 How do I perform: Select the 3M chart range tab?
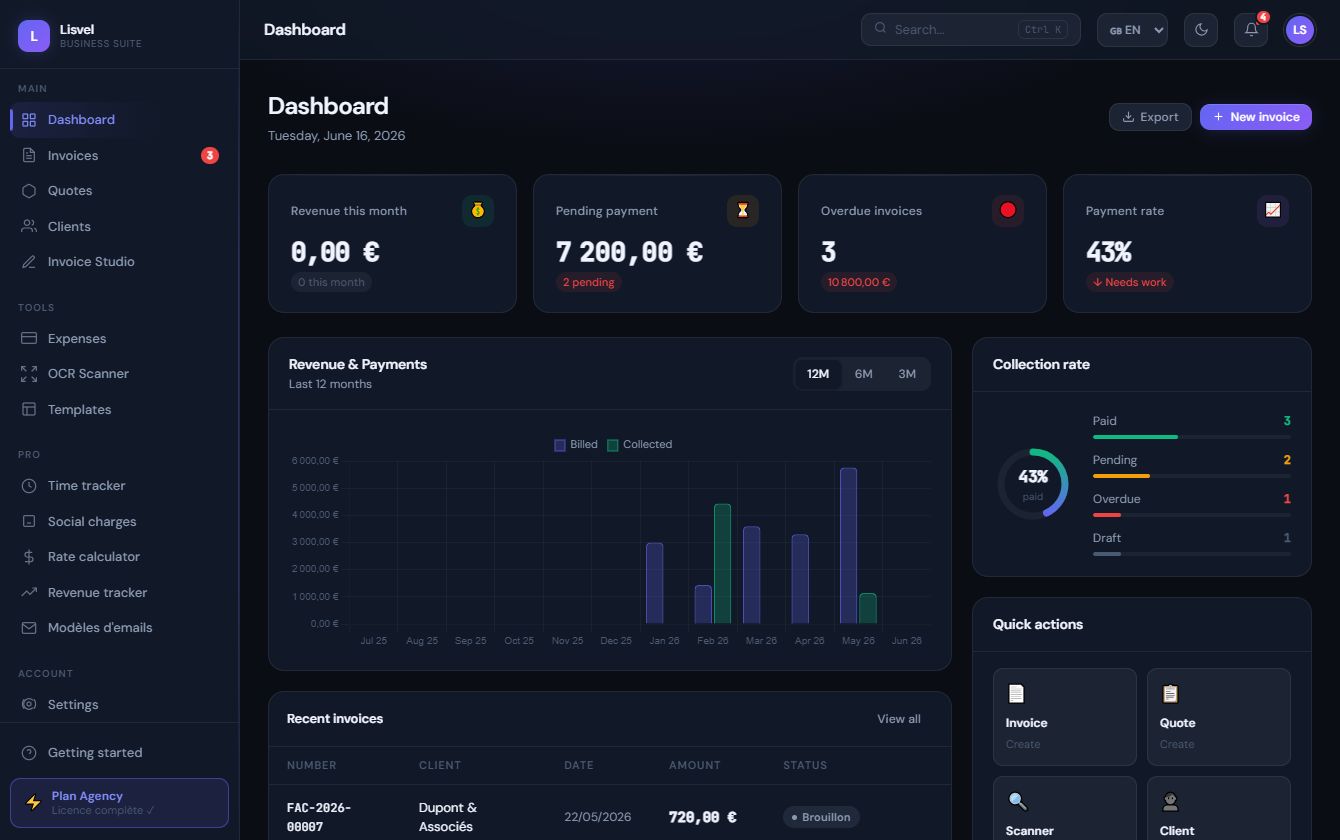coord(907,374)
